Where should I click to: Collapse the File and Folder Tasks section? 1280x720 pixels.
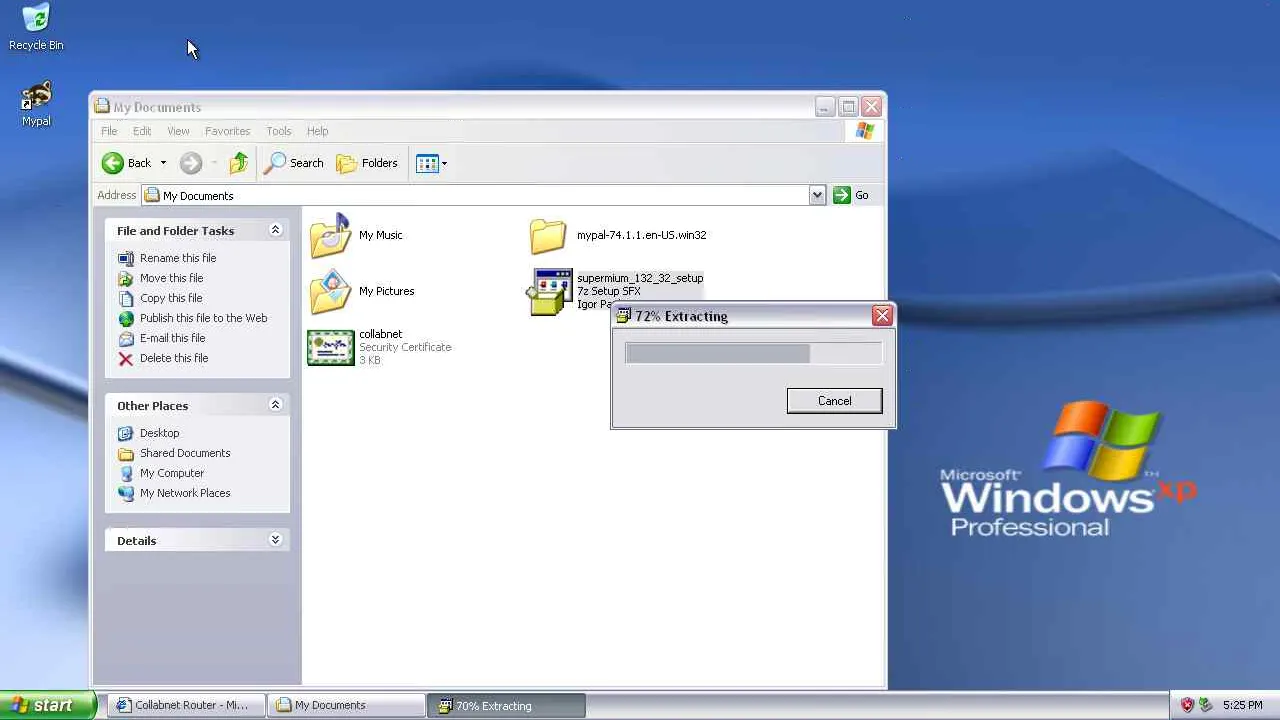click(275, 230)
